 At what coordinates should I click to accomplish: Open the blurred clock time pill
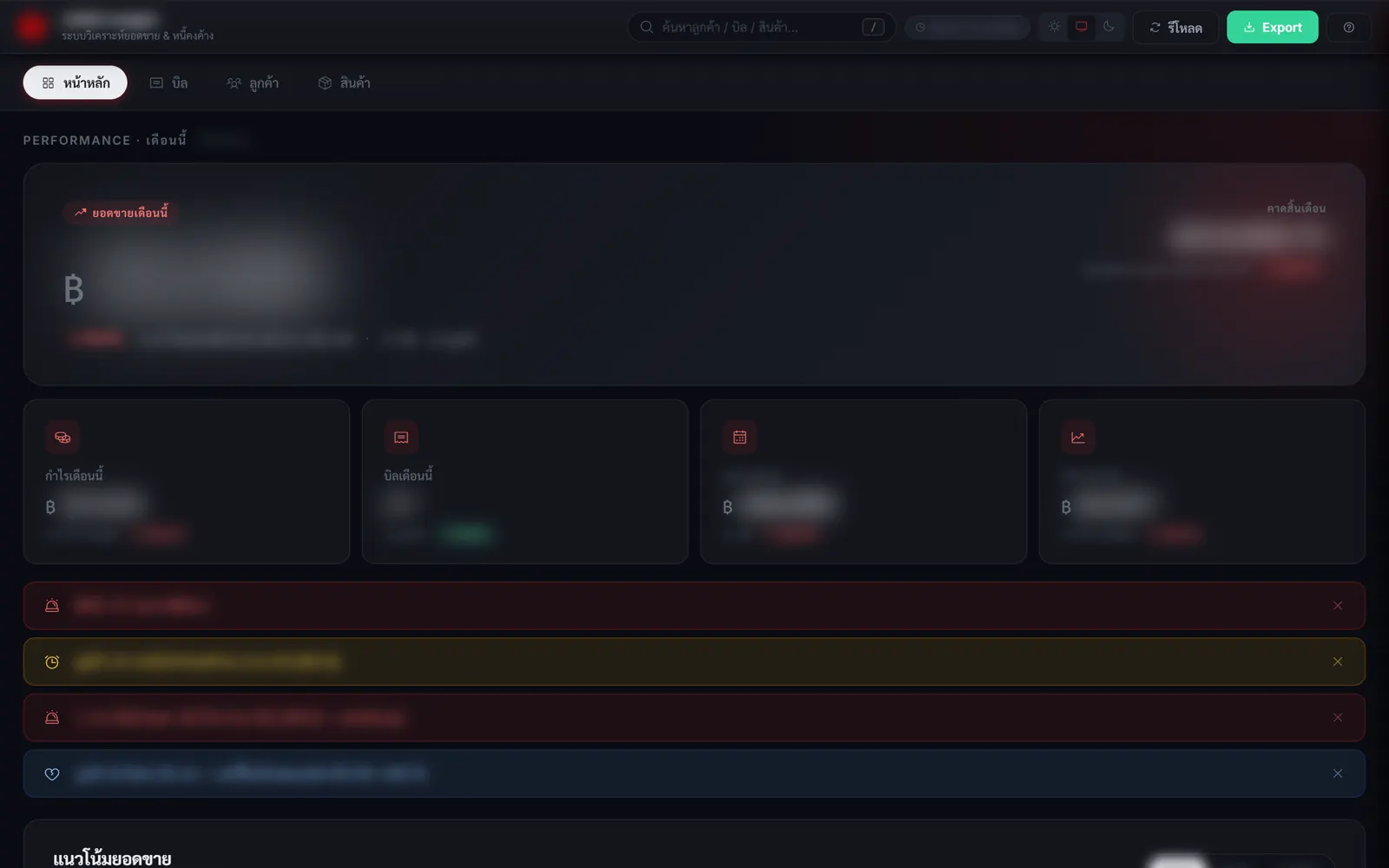967,27
